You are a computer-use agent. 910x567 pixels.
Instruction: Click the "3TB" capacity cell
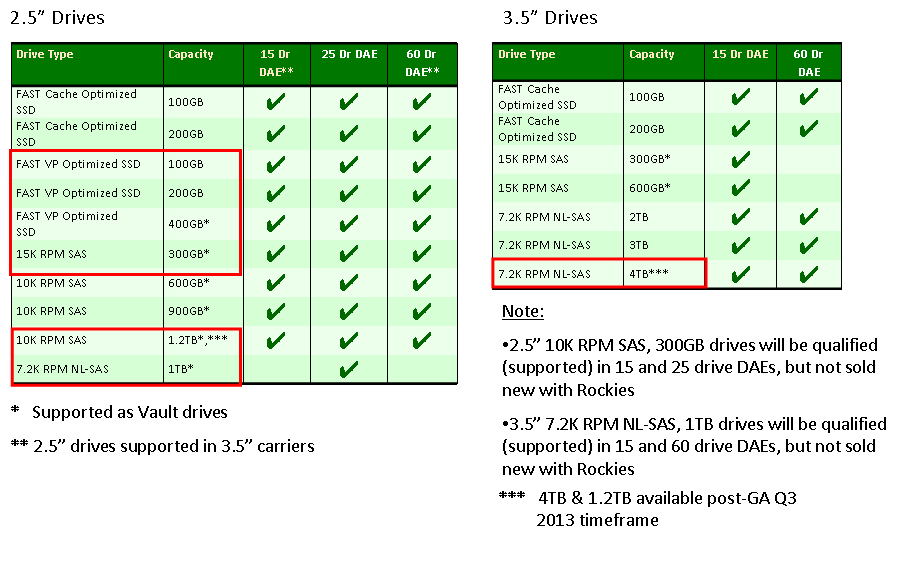coord(639,245)
